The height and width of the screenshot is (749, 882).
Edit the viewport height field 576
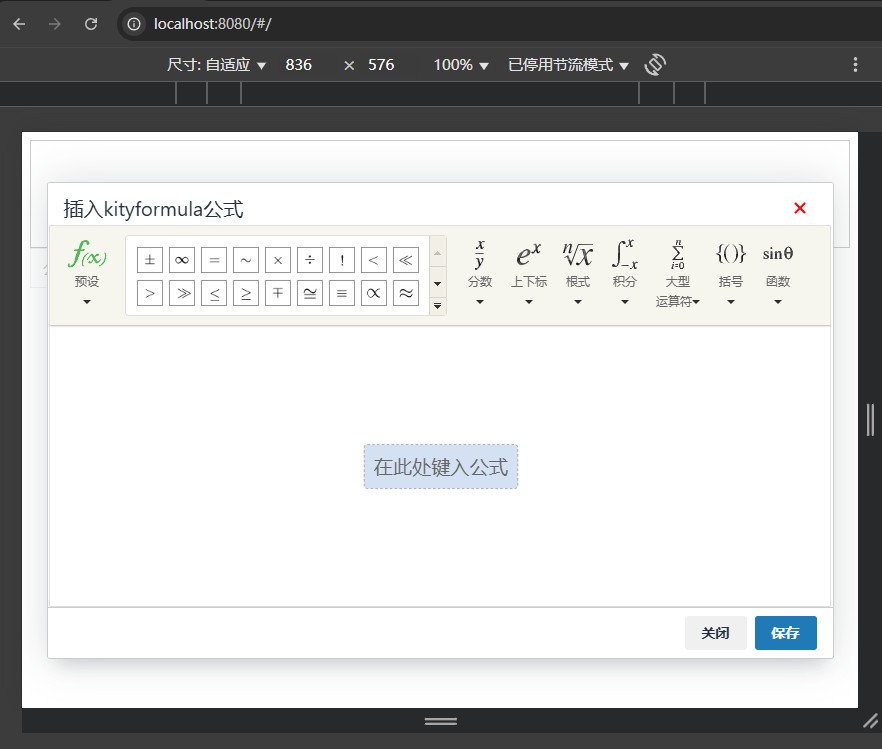pos(381,65)
